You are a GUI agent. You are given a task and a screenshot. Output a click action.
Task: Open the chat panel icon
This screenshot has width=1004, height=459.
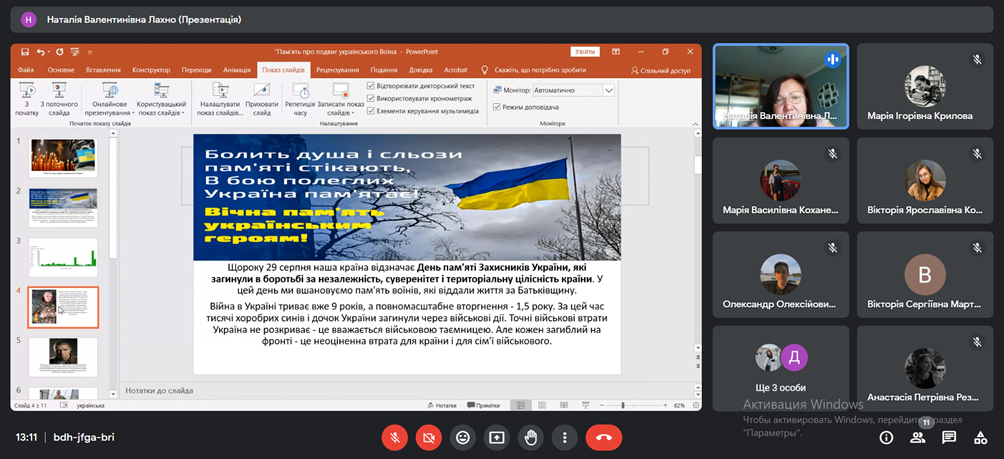click(949, 437)
